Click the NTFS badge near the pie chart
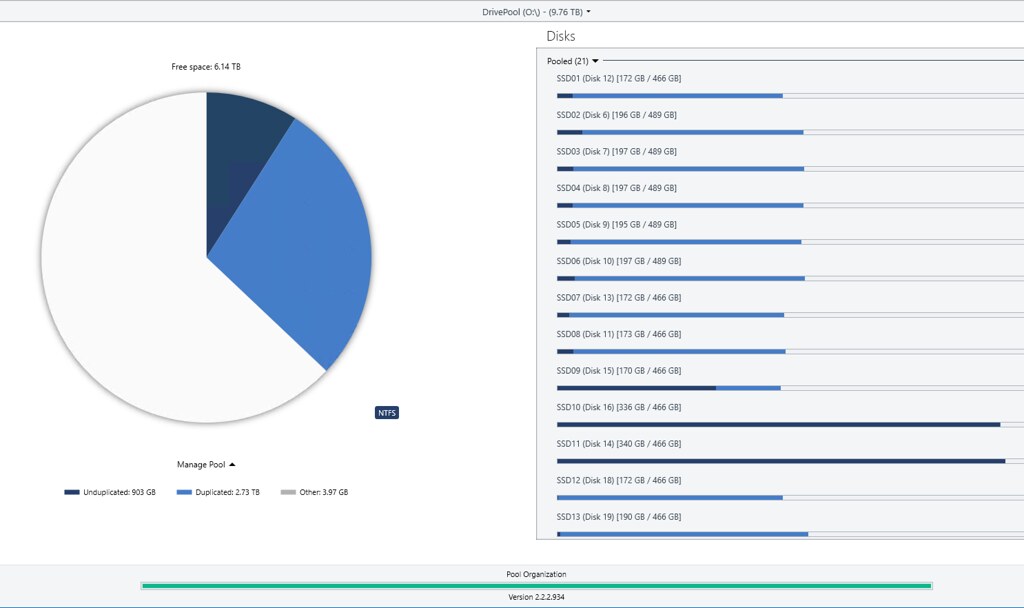 tap(387, 413)
